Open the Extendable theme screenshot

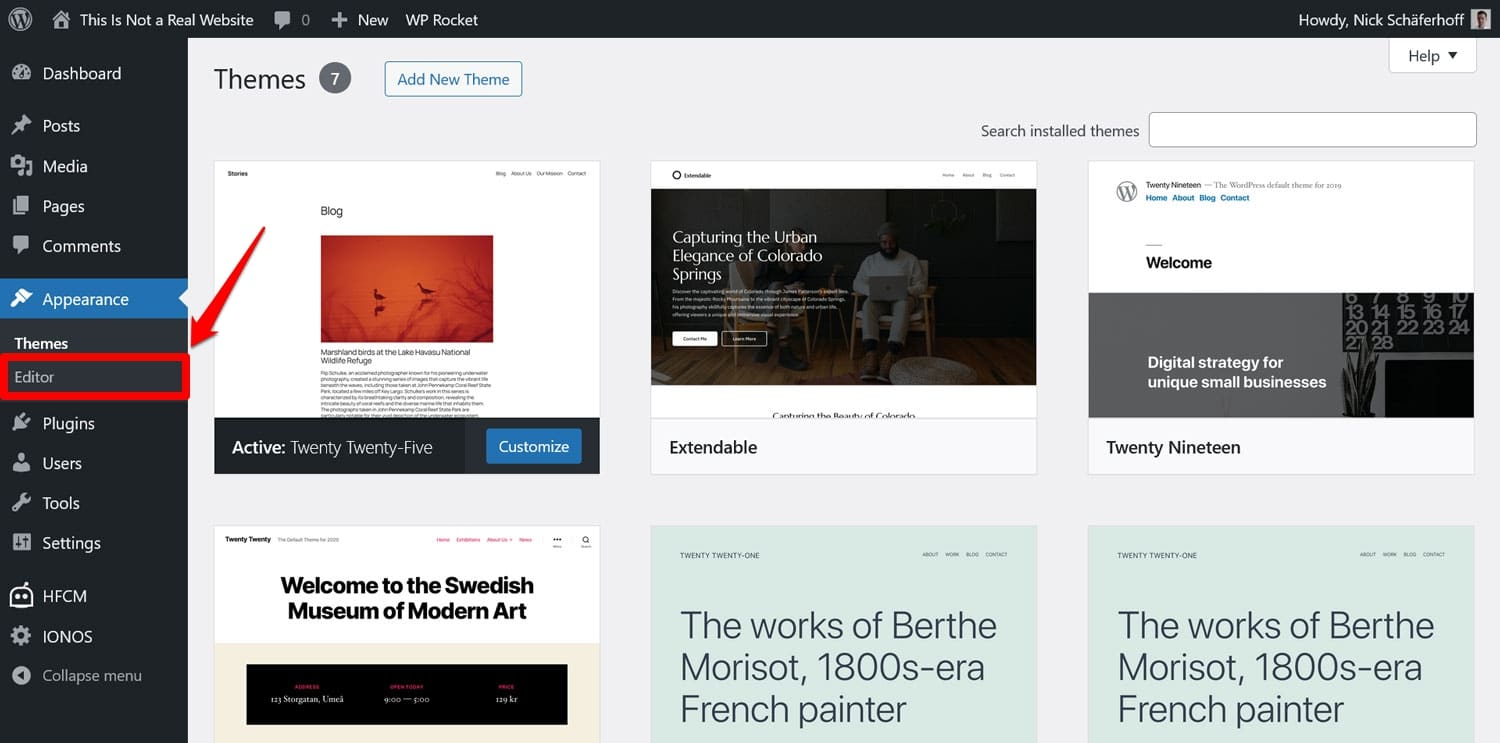(843, 289)
